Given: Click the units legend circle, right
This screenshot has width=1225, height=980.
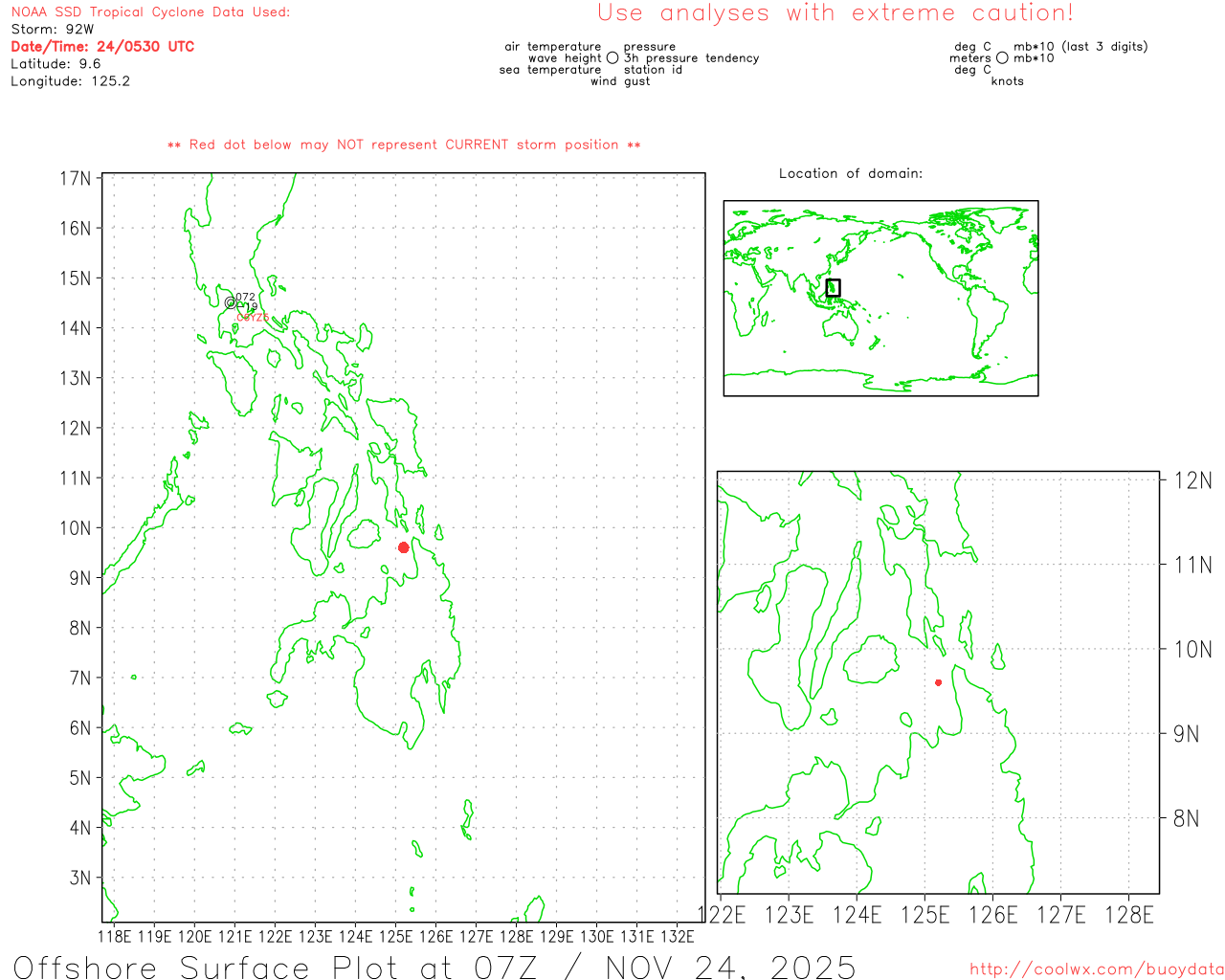Looking at the screenshot, I should tap(1002, 58).
